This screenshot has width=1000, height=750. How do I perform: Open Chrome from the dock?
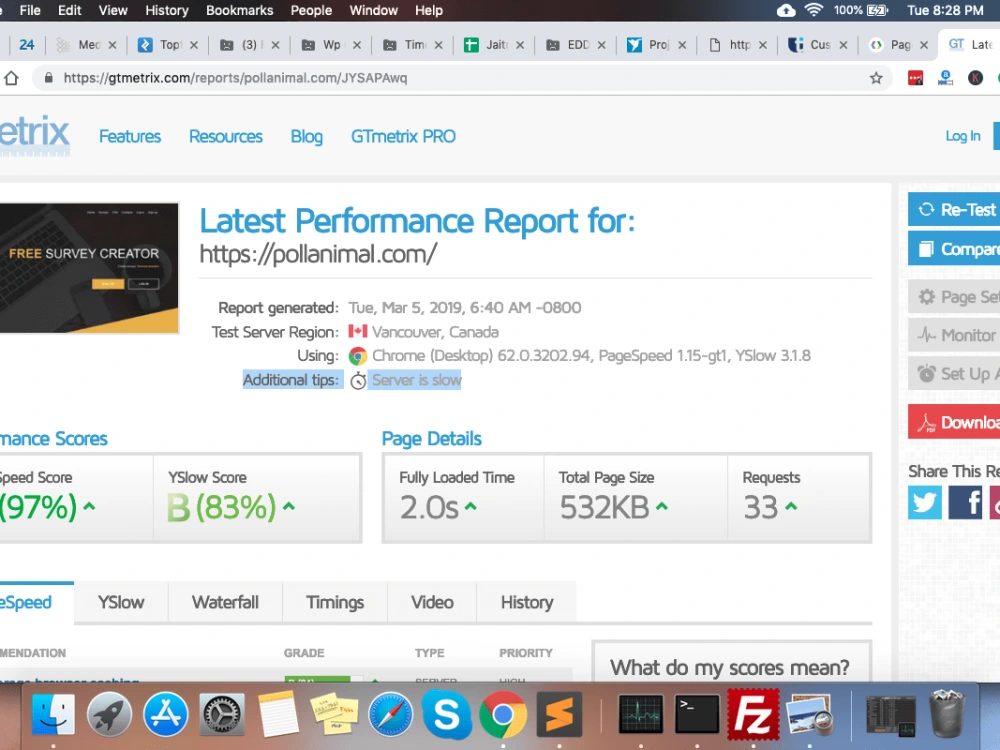503,714
